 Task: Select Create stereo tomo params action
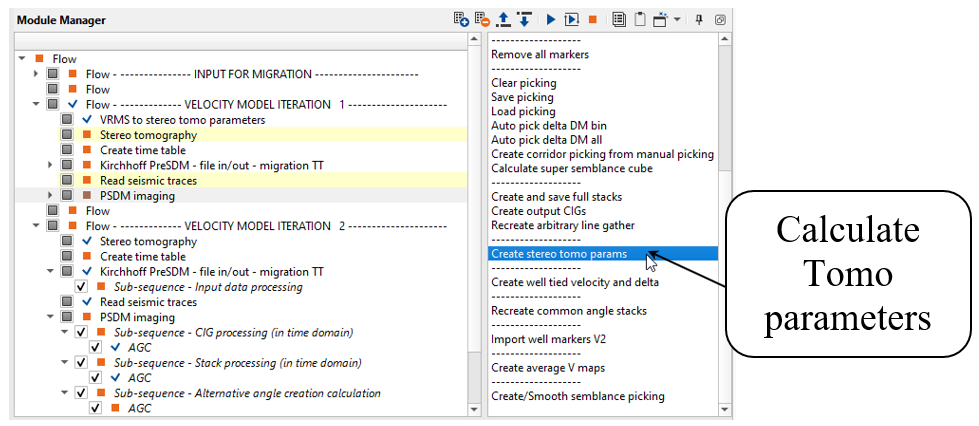coord(558,254)
